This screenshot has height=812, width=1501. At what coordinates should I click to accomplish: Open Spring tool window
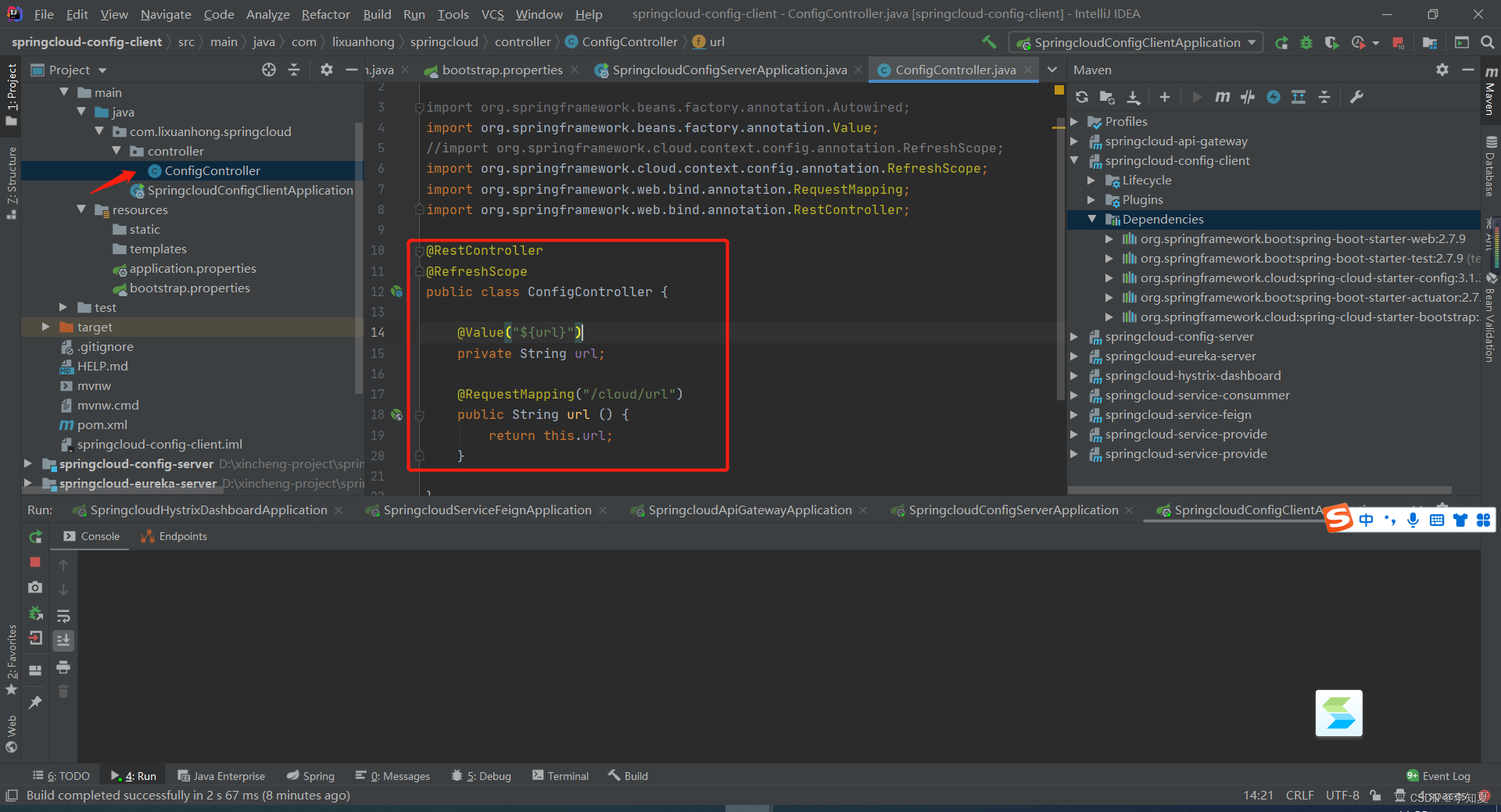[x=310, y=776]
